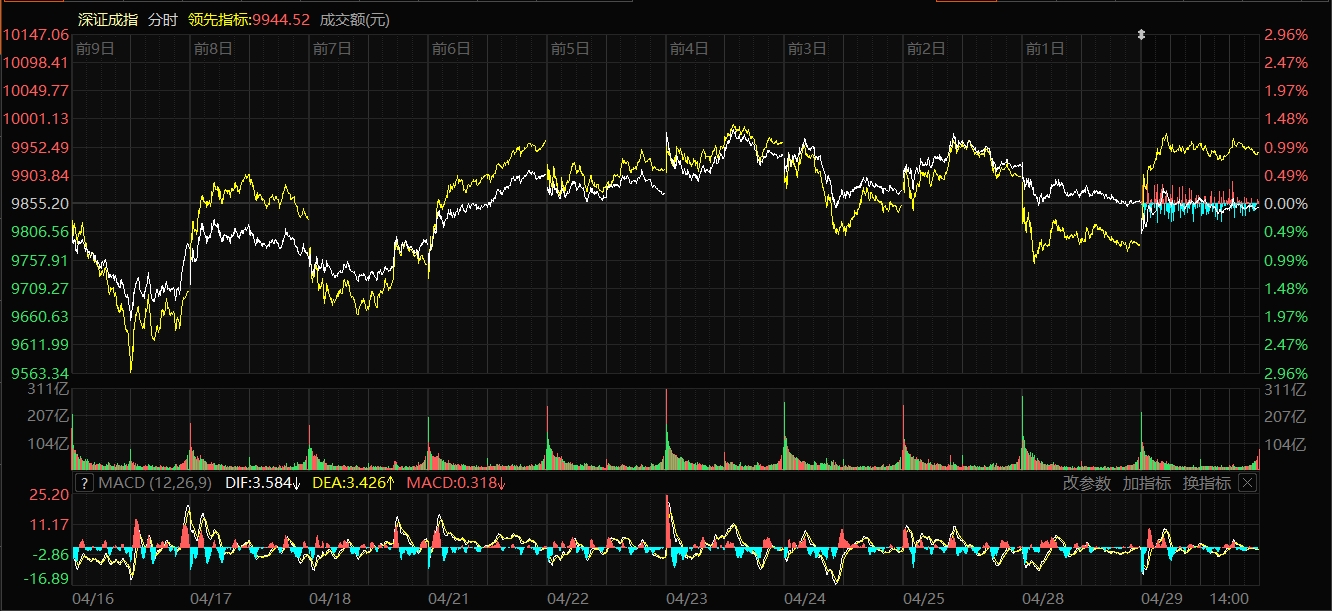The image size is (1332, 611).
Task: Click the DIF:3.584 value readout
Action: tap(264, 483)
